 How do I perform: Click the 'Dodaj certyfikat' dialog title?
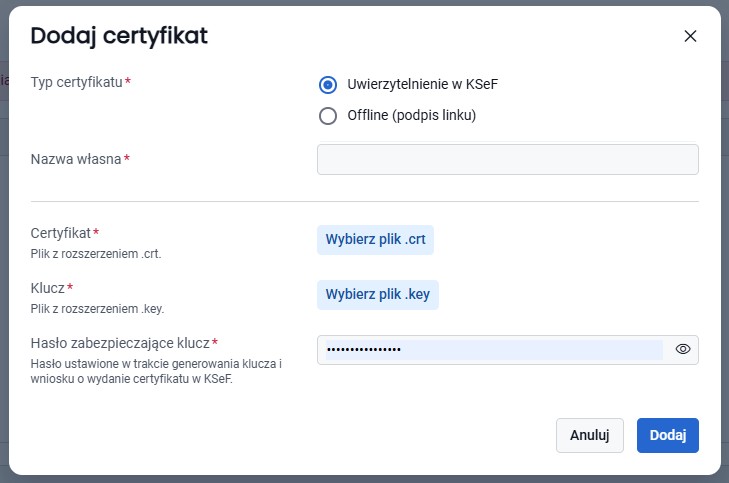(x=119, y=36)
